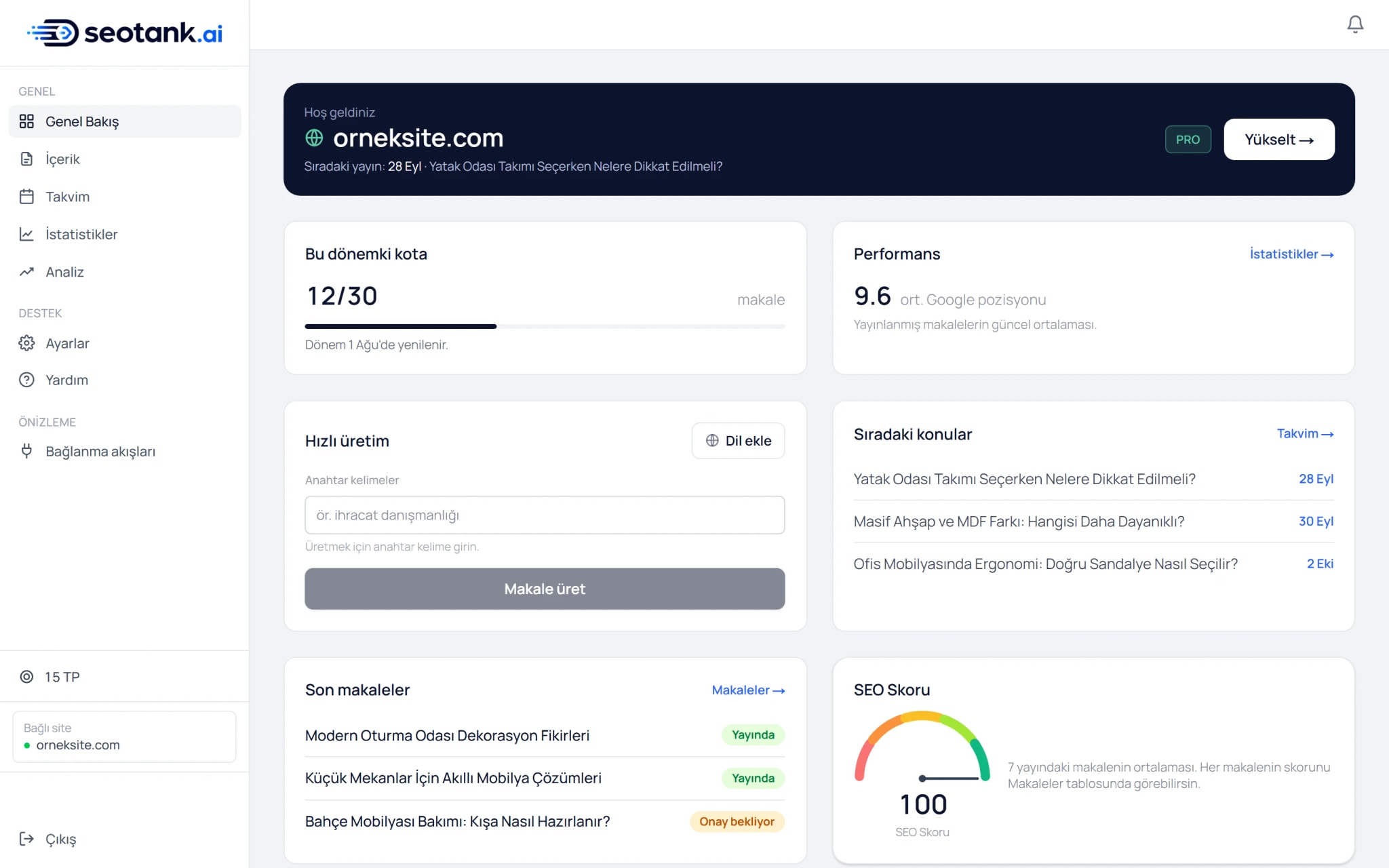1389x868 pixels.
Task: Click the Bağlanma akışları plug icon
Action: point(26,451)
